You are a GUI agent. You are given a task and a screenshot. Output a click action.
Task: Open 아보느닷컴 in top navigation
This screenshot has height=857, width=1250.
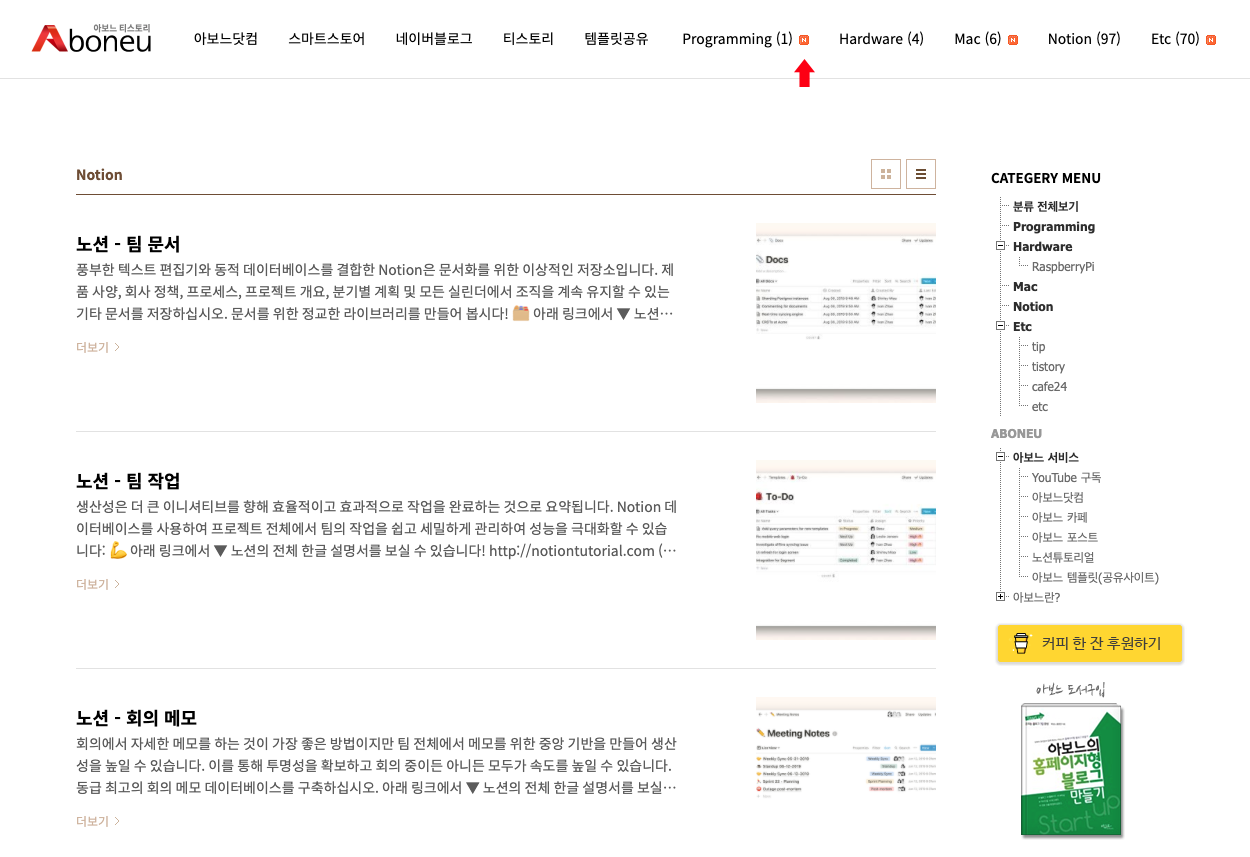(226, 39)
